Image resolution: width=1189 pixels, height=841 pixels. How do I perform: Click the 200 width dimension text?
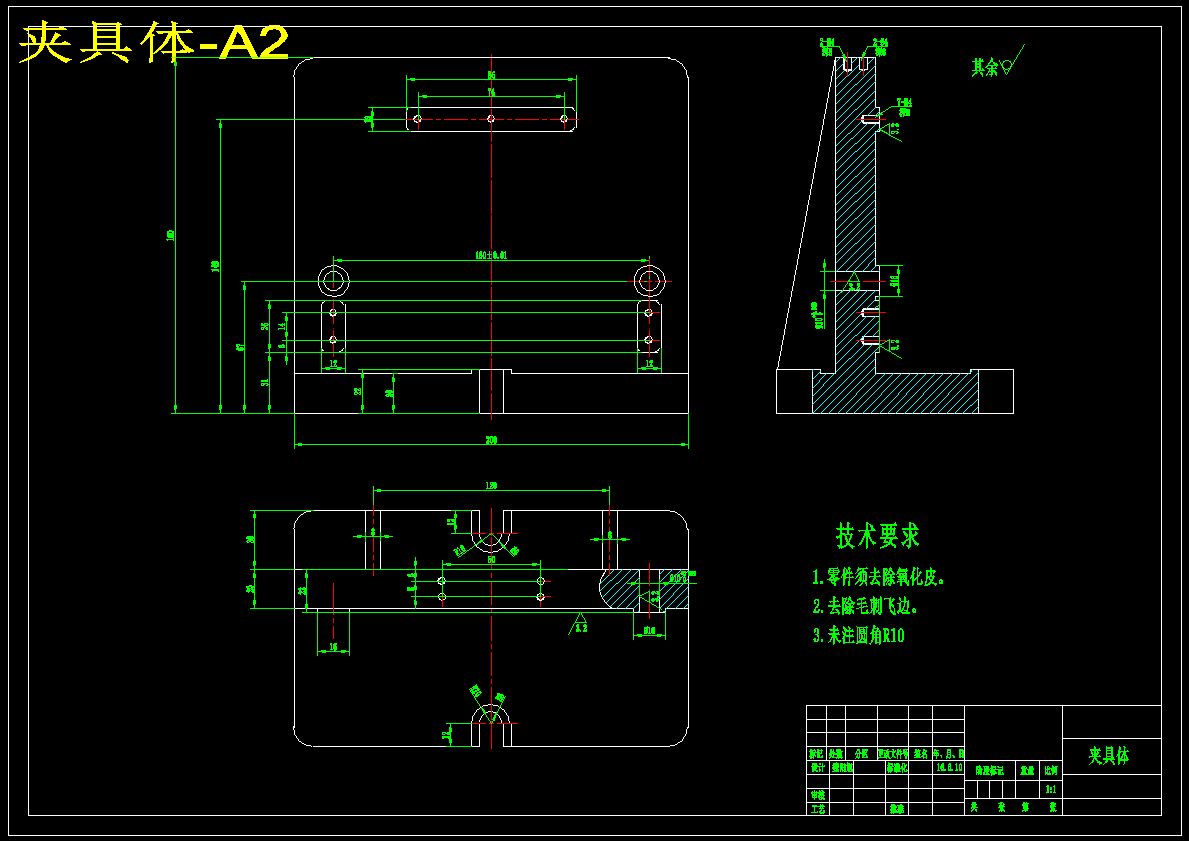coord(491,440)
